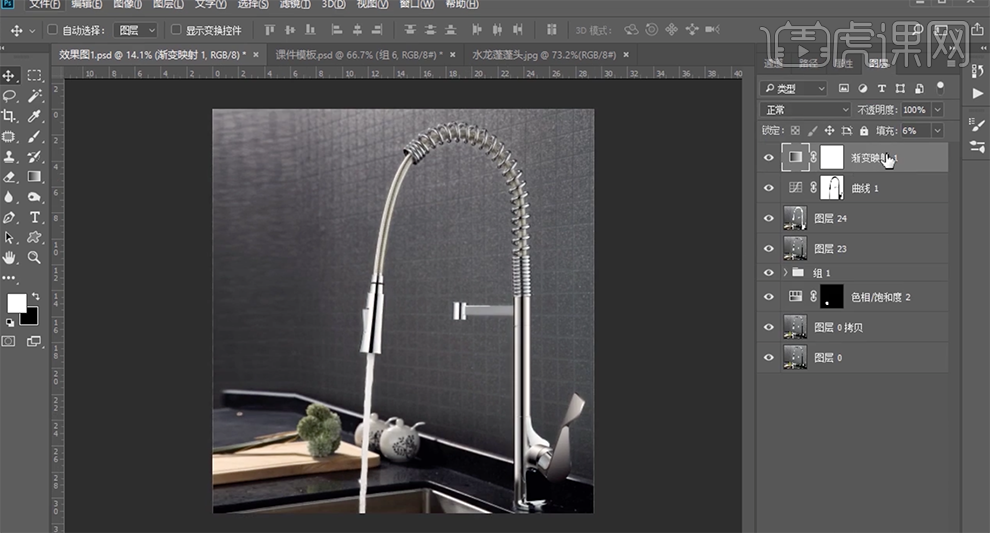
Task: Select the Hand tool
Action: (x=10, y=257)
